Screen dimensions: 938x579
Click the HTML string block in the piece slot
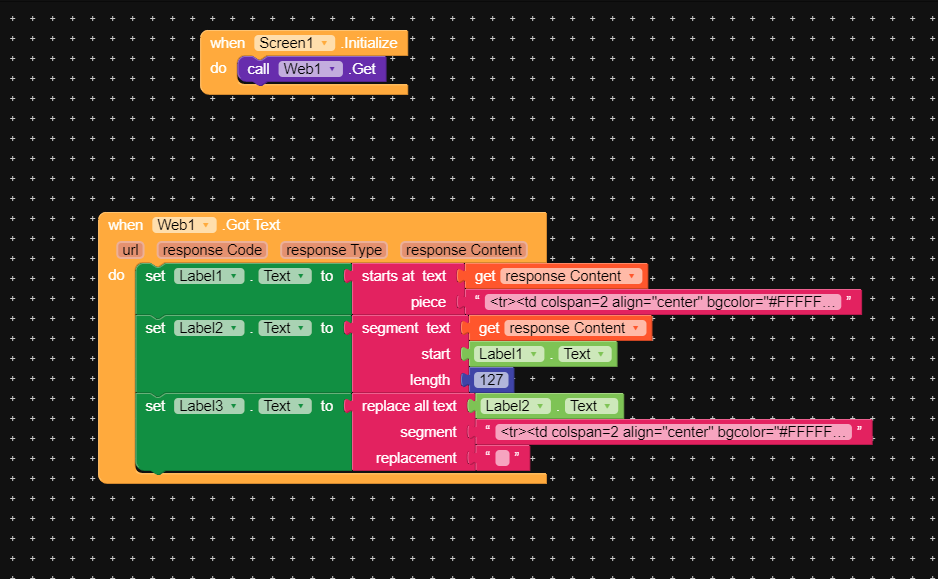click(x=670, y=301)
